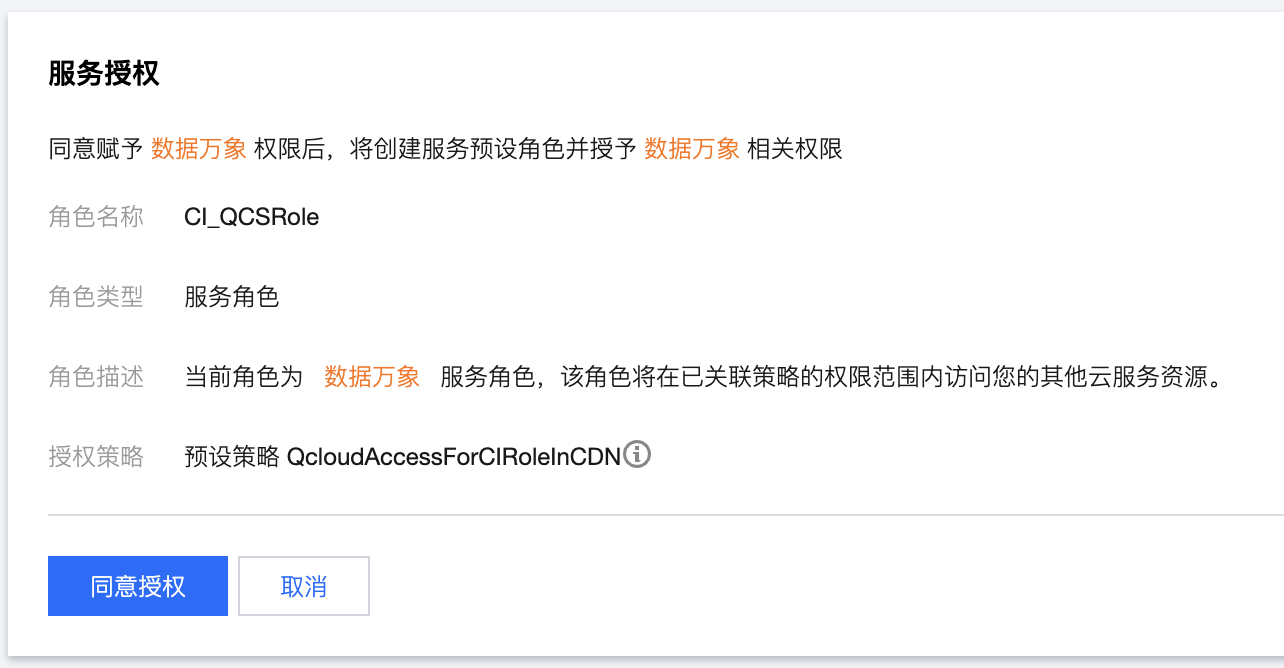
Task: Open the 数据万象 link before 相关权限
Action: click(691, 150)
